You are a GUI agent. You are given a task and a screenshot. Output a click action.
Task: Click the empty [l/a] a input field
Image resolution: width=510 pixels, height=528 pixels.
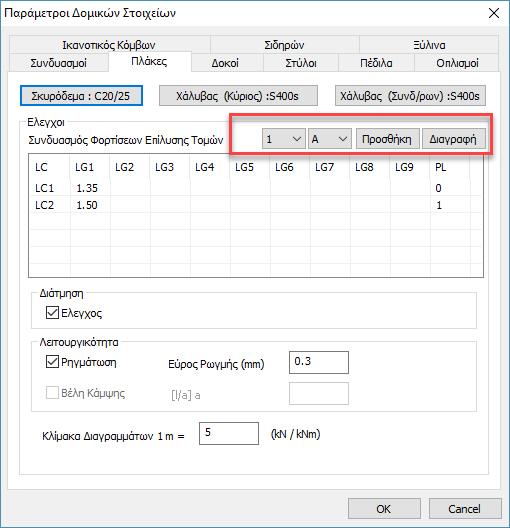click(x=319, y=393)
